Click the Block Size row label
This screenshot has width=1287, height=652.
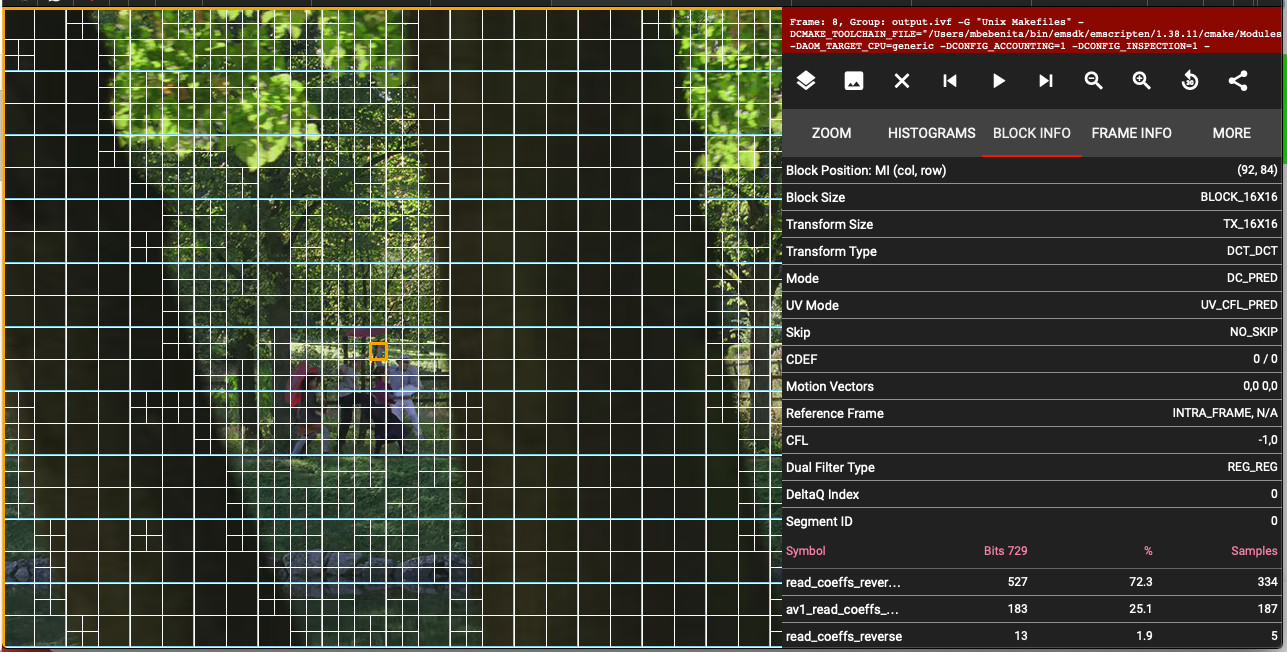coord(815,198)
